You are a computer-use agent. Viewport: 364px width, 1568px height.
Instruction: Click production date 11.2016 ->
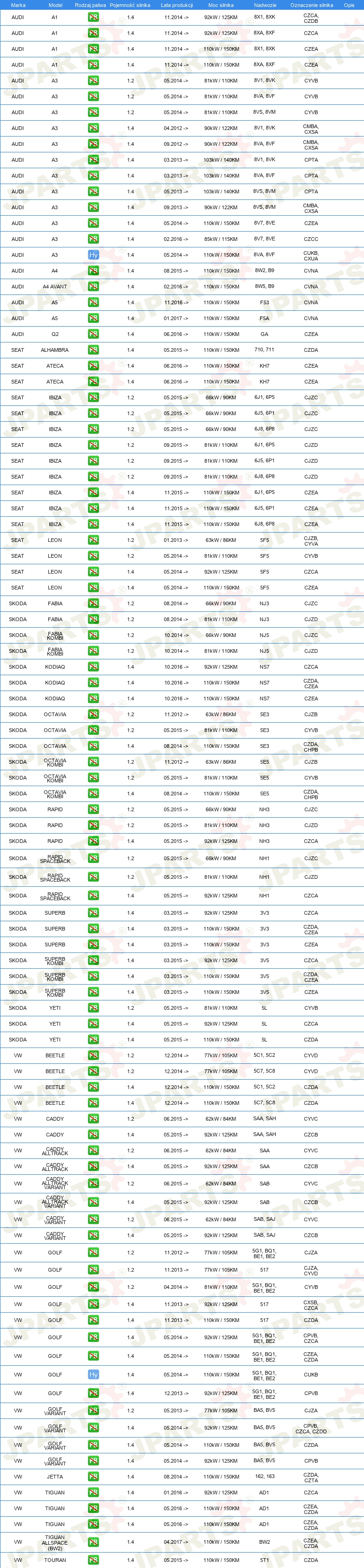pyautogui.click(x=175, y=302)
